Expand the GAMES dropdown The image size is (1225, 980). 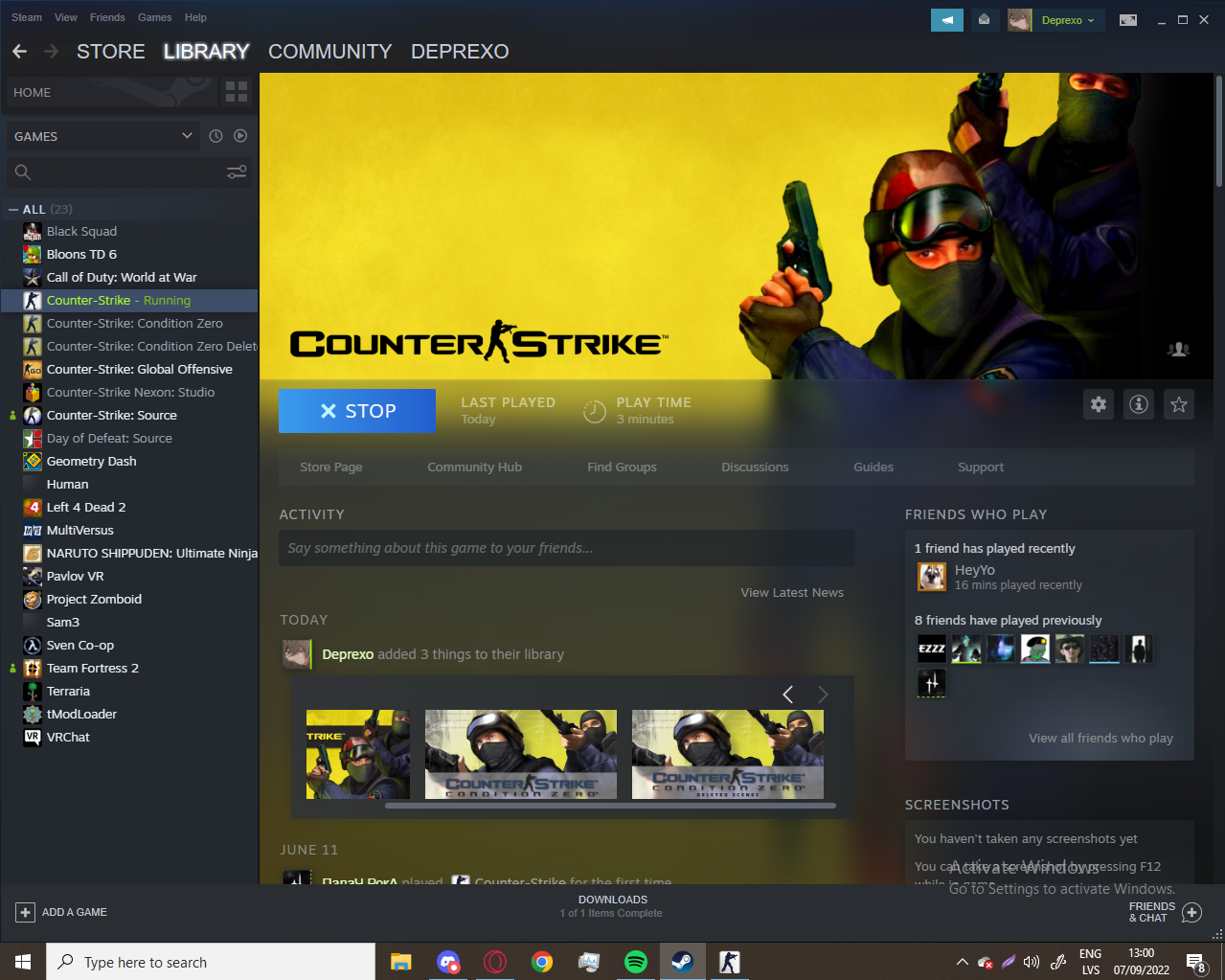click(187, 136)
